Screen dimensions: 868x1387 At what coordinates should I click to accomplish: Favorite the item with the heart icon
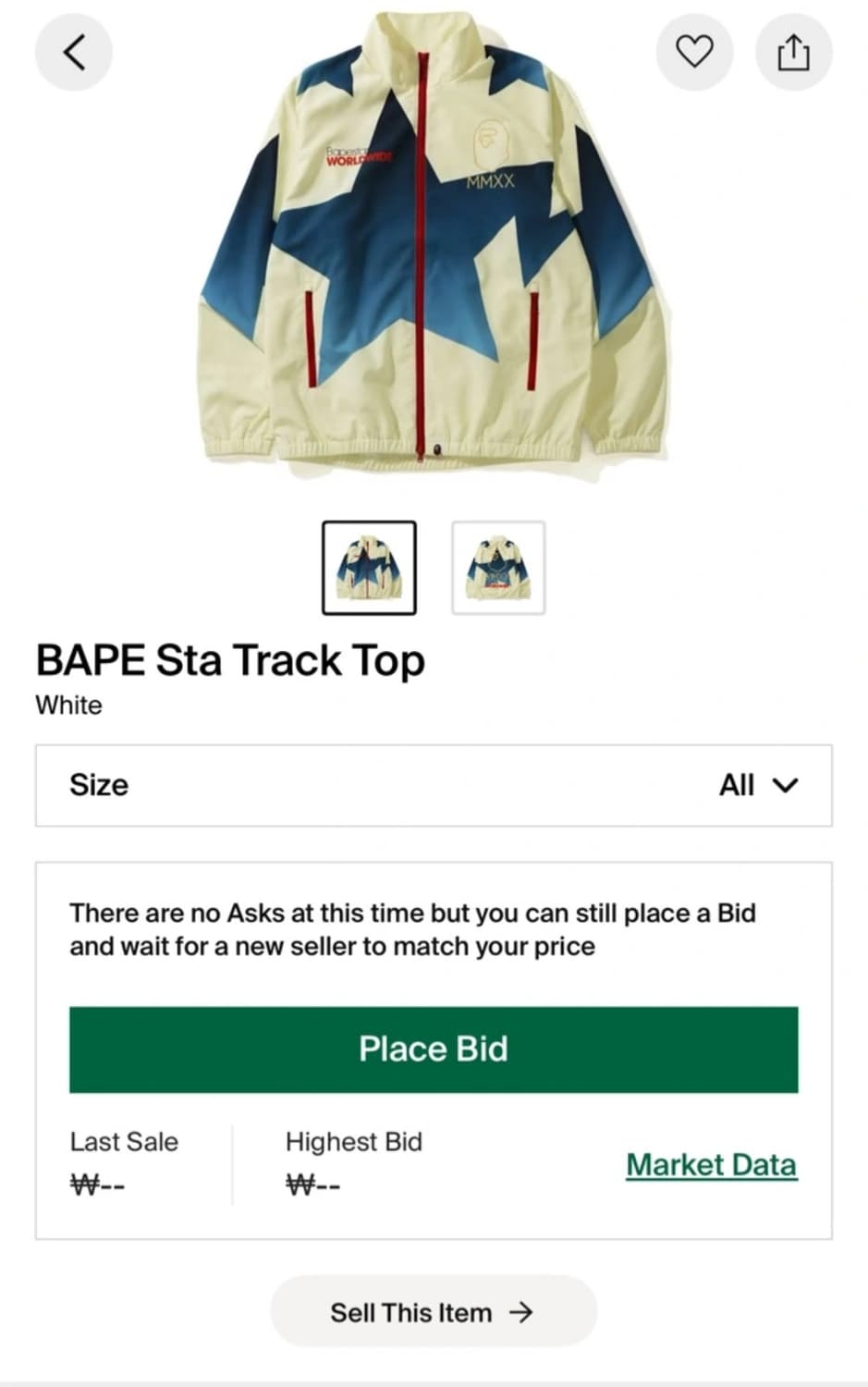694,52
